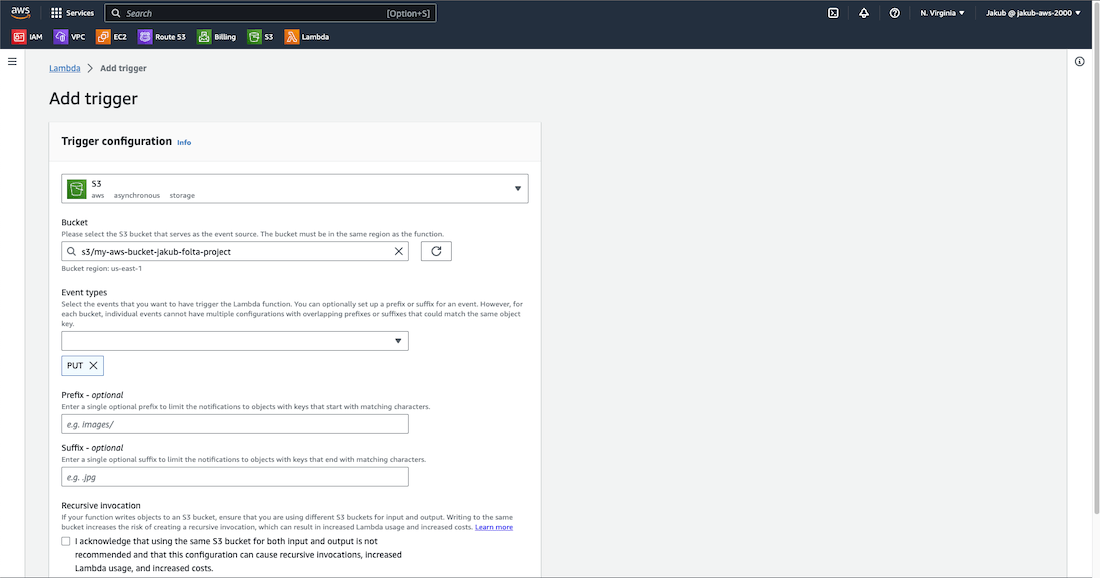Open the notifications bell
1100x578 pixels.
point(864,13)
